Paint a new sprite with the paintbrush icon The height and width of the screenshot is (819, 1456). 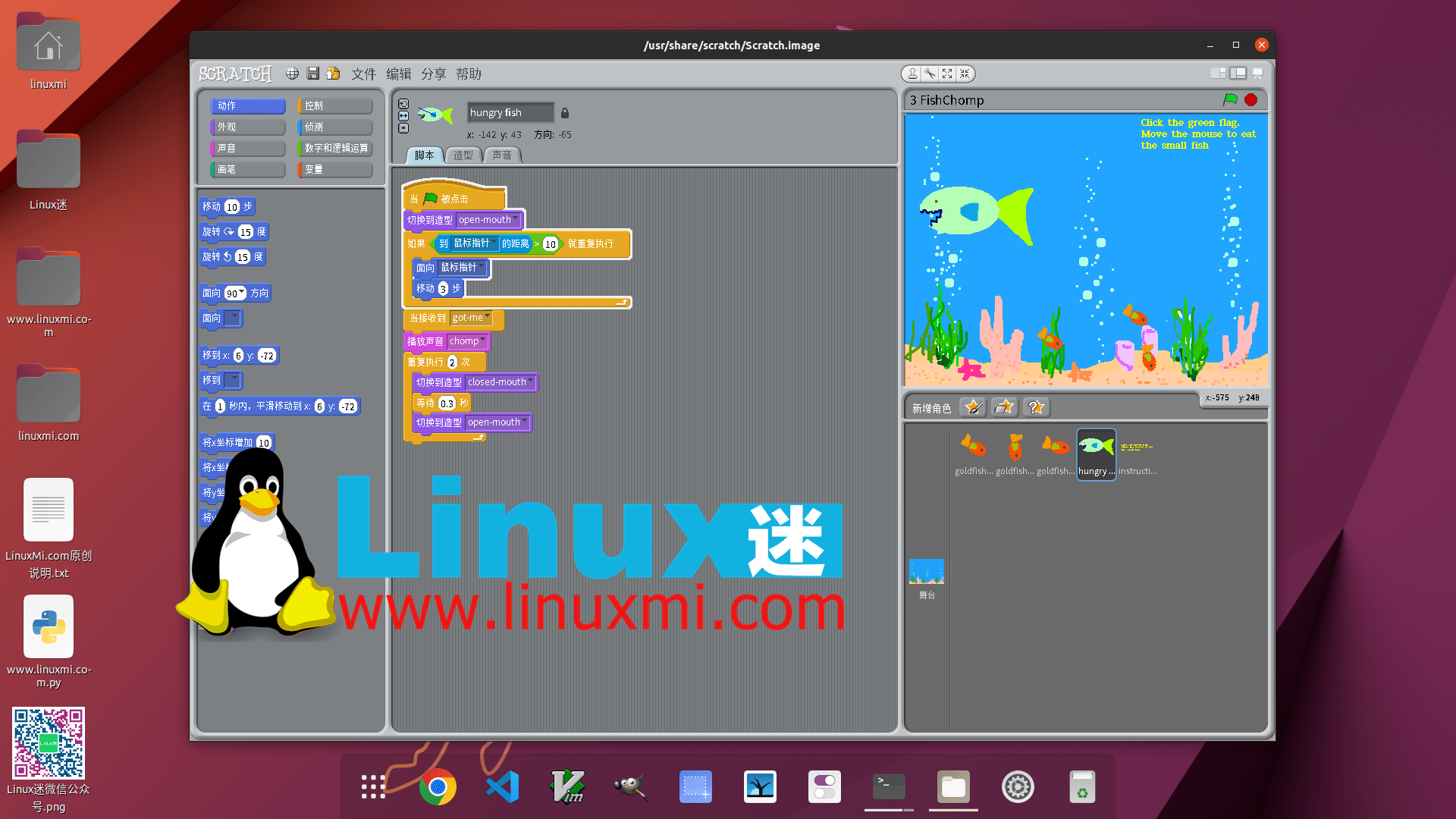point(974,407)
